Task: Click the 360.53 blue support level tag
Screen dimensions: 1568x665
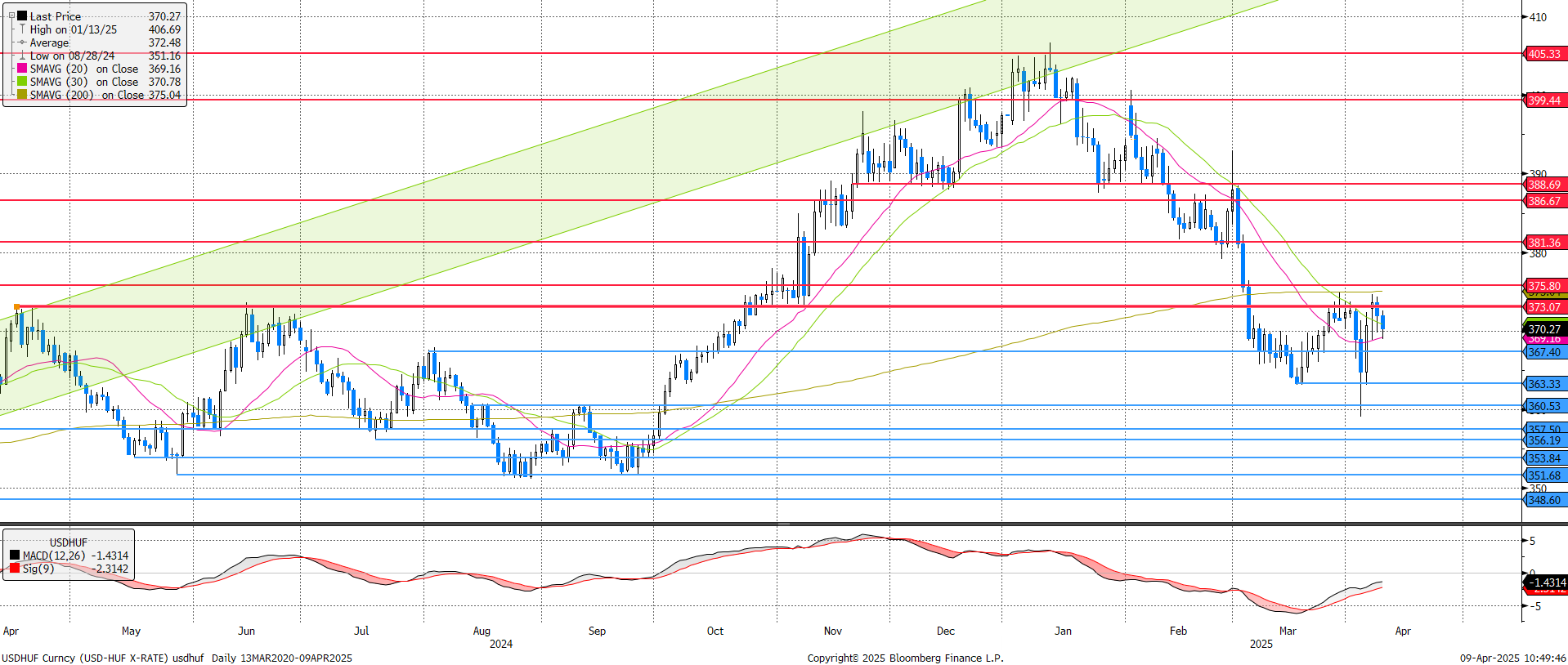Action: pos(1544,406)
